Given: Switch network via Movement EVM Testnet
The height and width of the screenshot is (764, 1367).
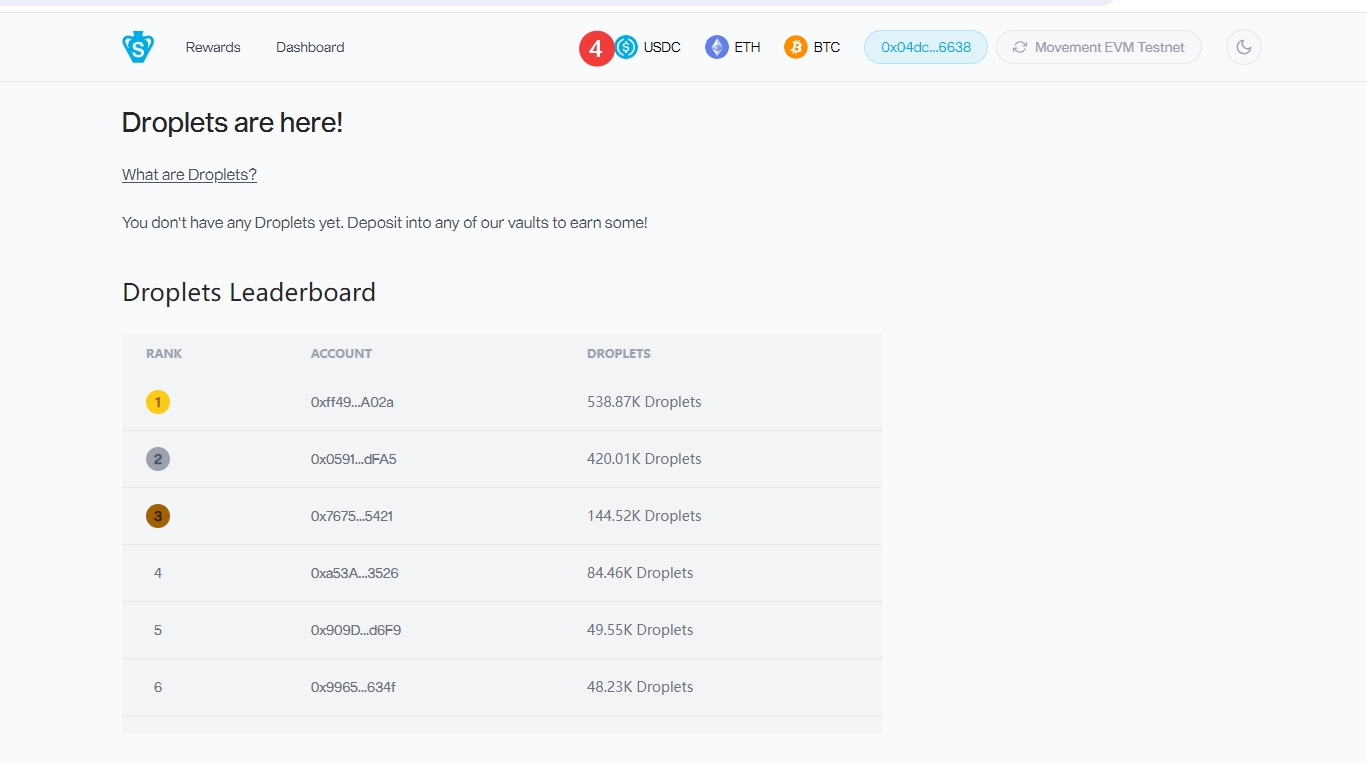Looking at the screenshot, I should point(1098,47).
